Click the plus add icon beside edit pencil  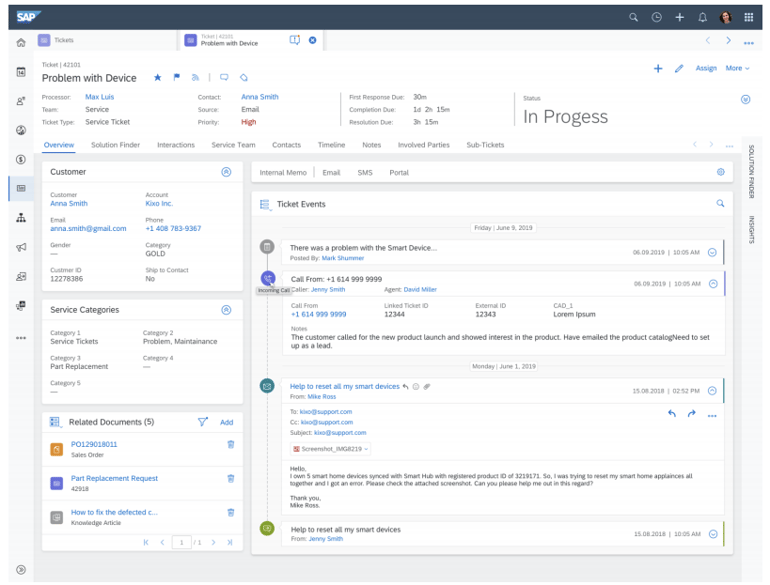click(658, 69)
